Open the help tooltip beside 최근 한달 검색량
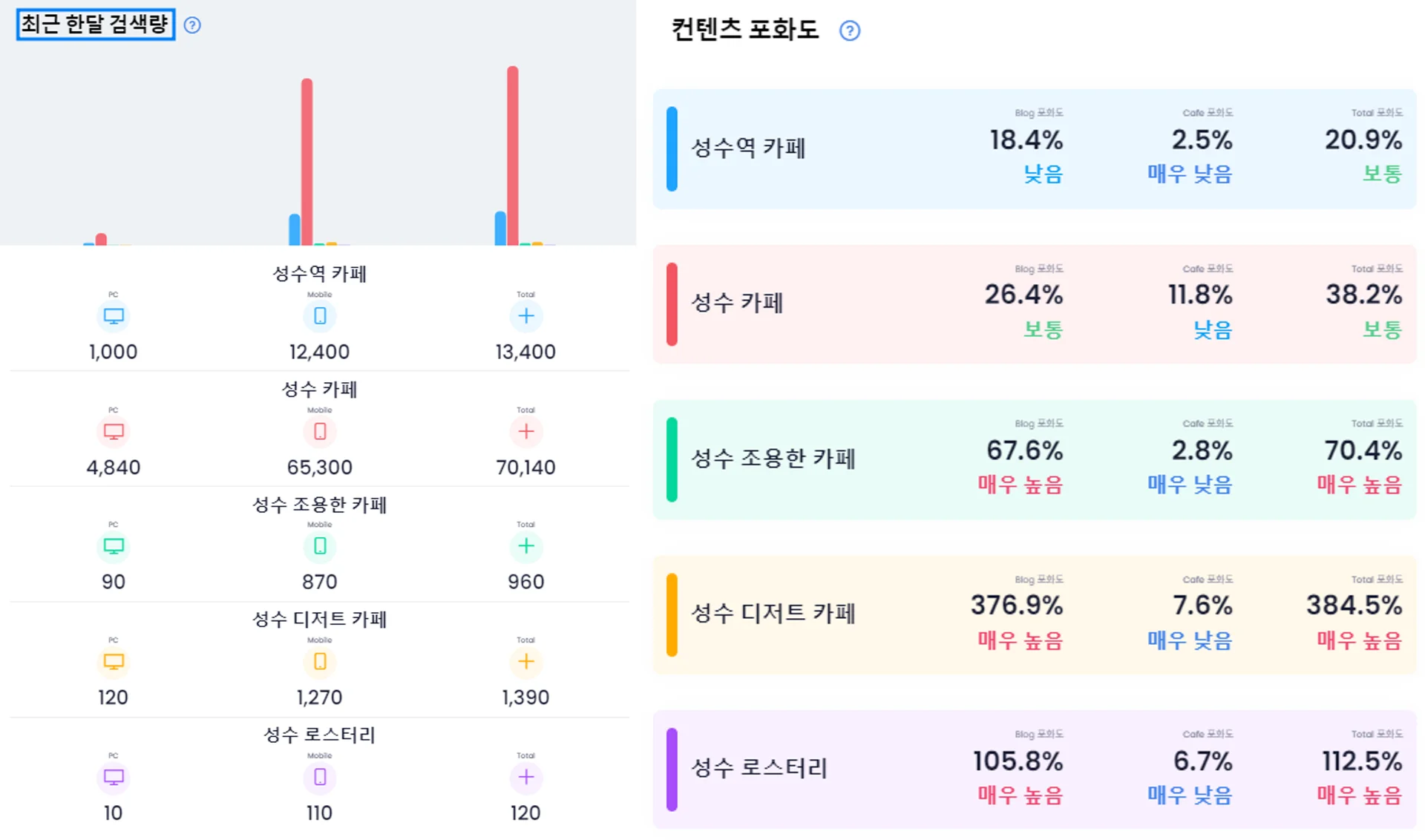1425x840 pixels. tap(192, 24)
